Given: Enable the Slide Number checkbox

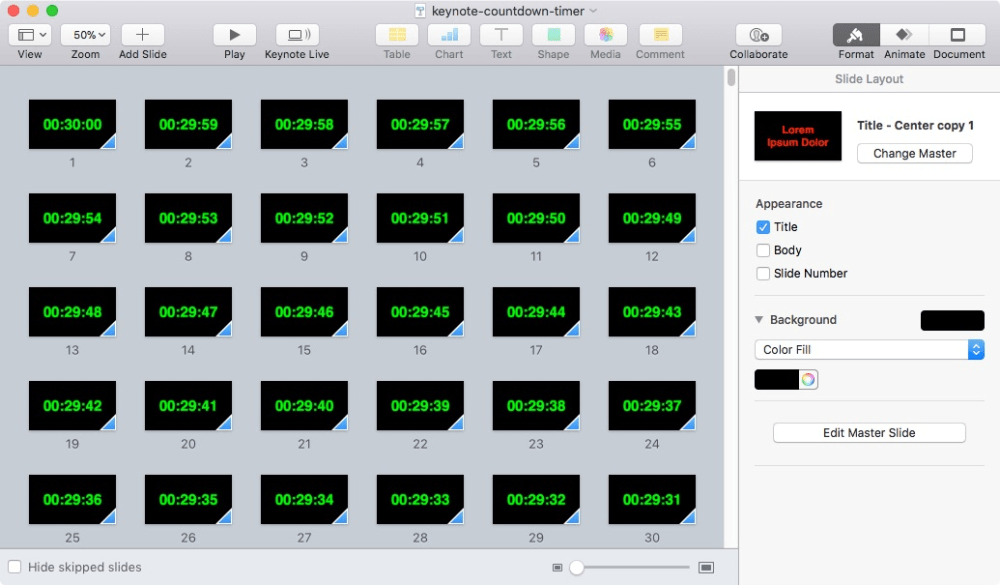Looking at the screenshot, I should pos(763,274).
